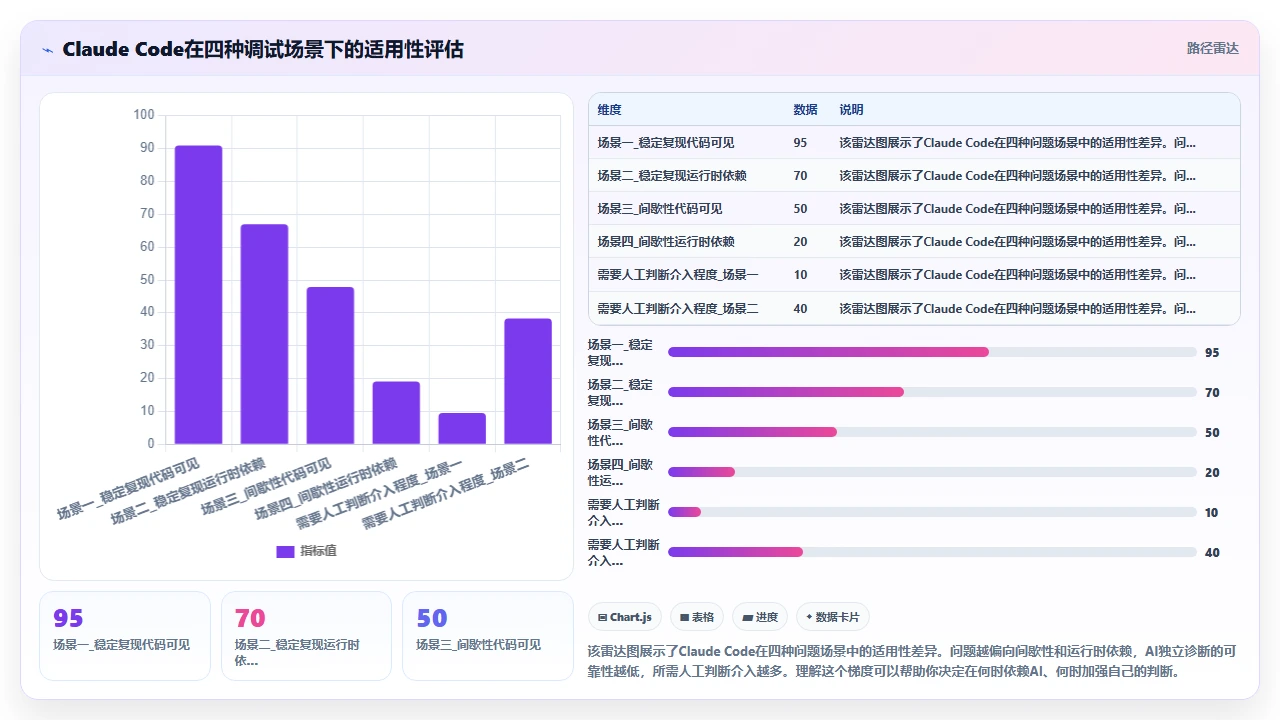Click the bar for 场景一_稳定复现代码可见
Image resolution: width=1280 pixels, height=720 pixels.
click(x=198, y=294)
